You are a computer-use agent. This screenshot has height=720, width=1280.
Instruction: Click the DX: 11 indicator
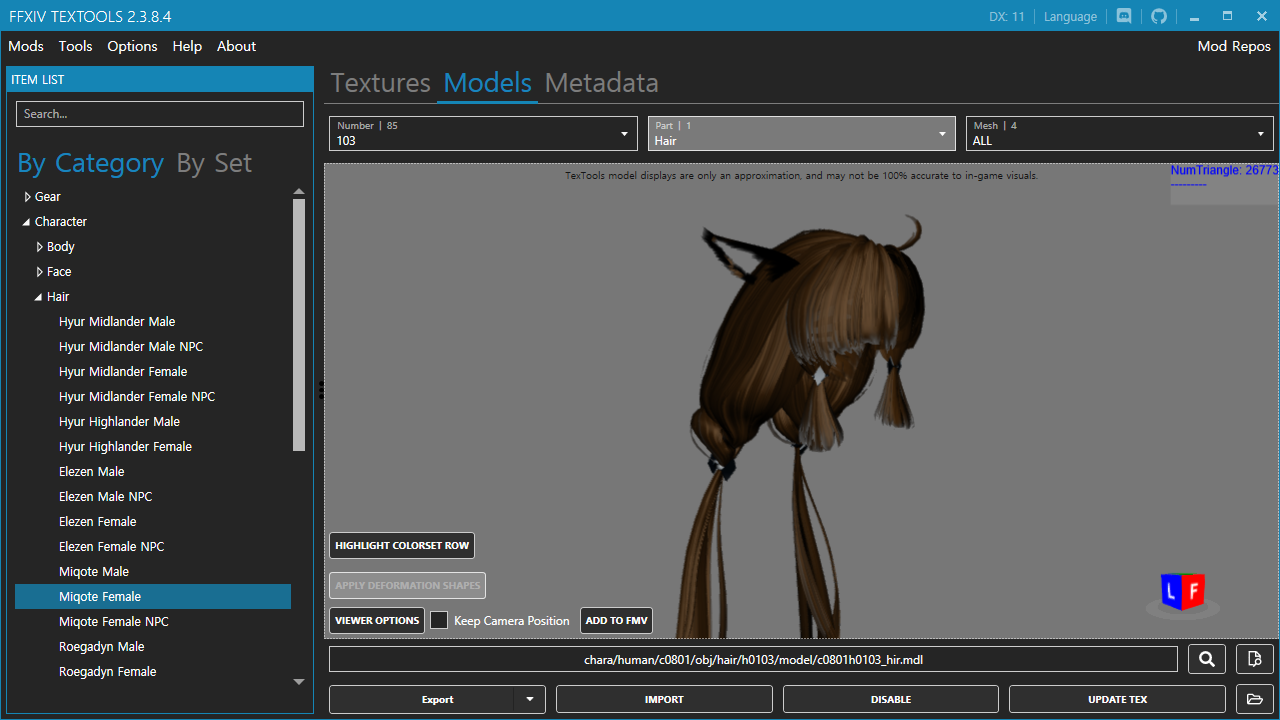point(1007,16)
